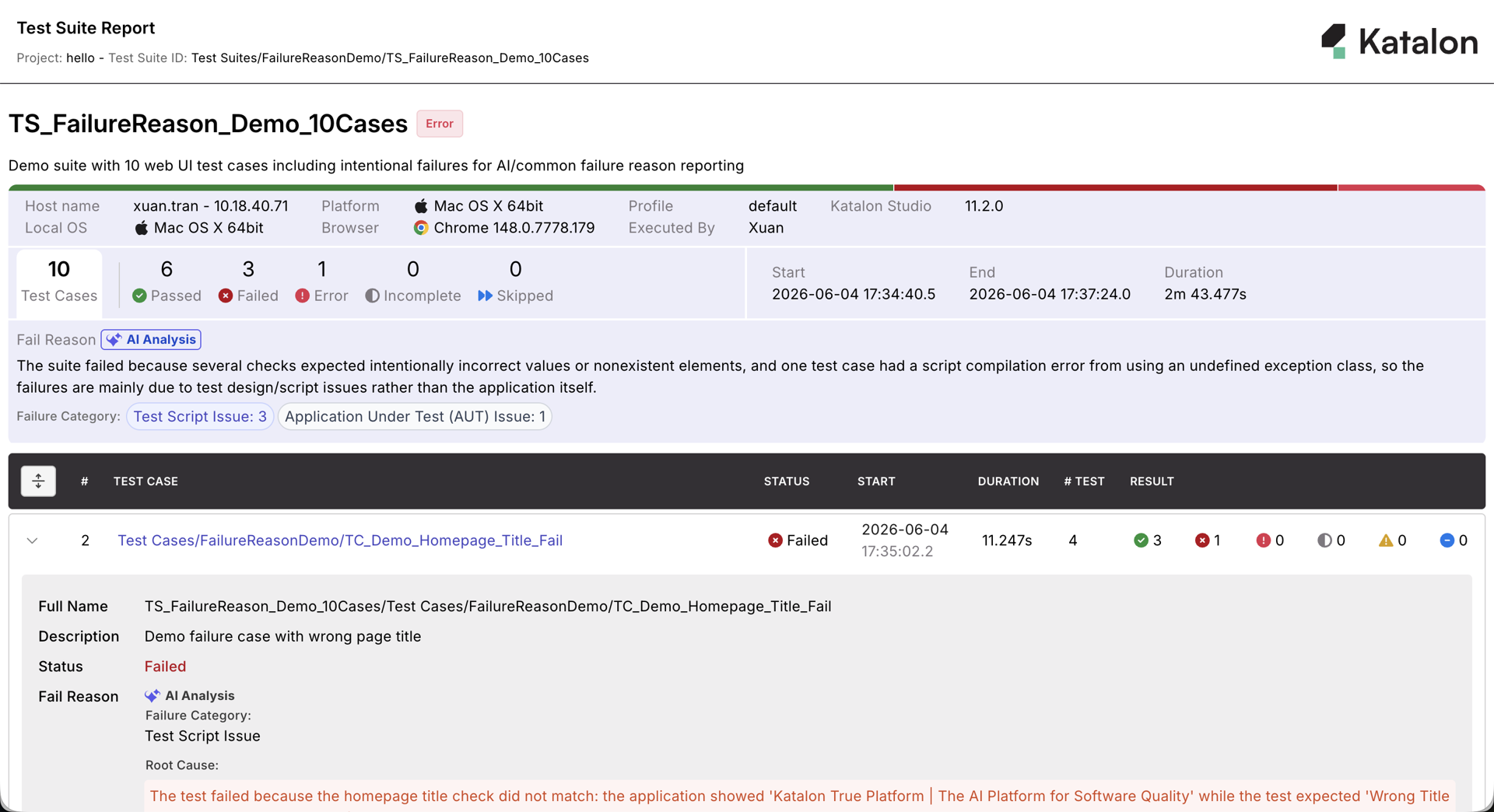The height and width of the screenshot is (812, 1494).
Task: Click the Error badge next to suite title
Action: pos(440,124)
